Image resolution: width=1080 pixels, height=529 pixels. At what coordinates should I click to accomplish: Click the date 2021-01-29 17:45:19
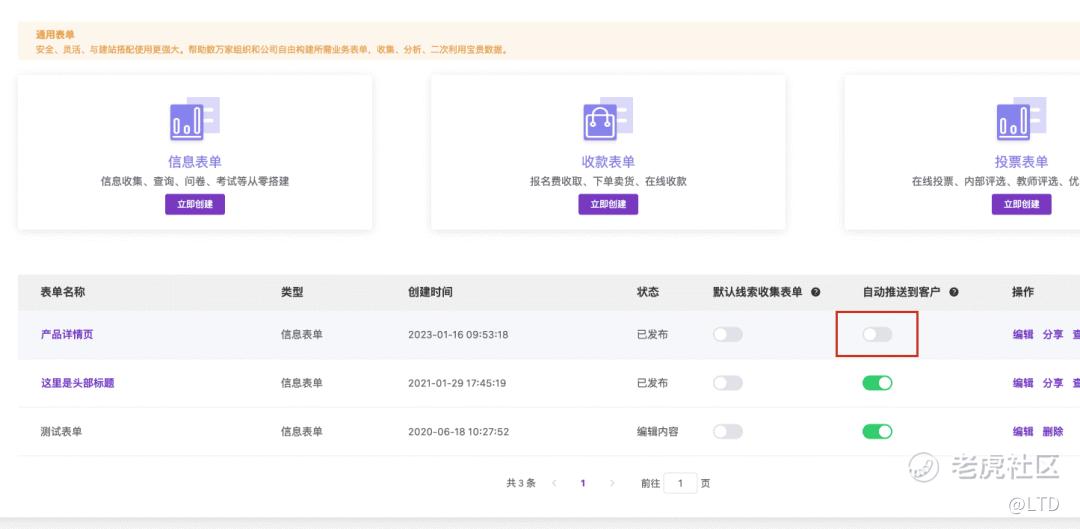pyautogui.click(x=457, y=383)
